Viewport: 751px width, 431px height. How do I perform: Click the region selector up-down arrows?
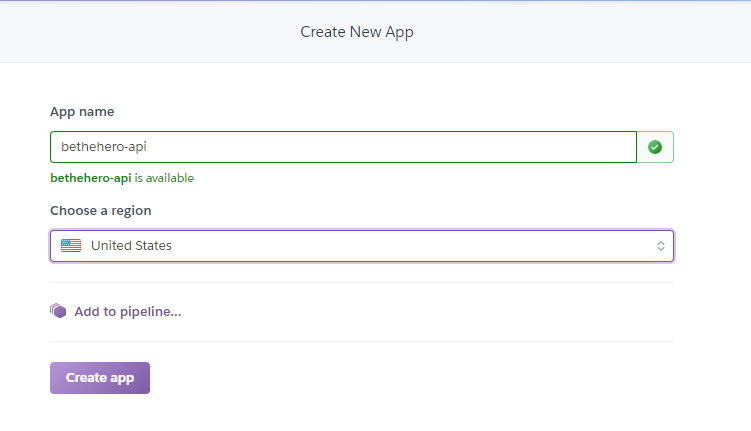660,246
